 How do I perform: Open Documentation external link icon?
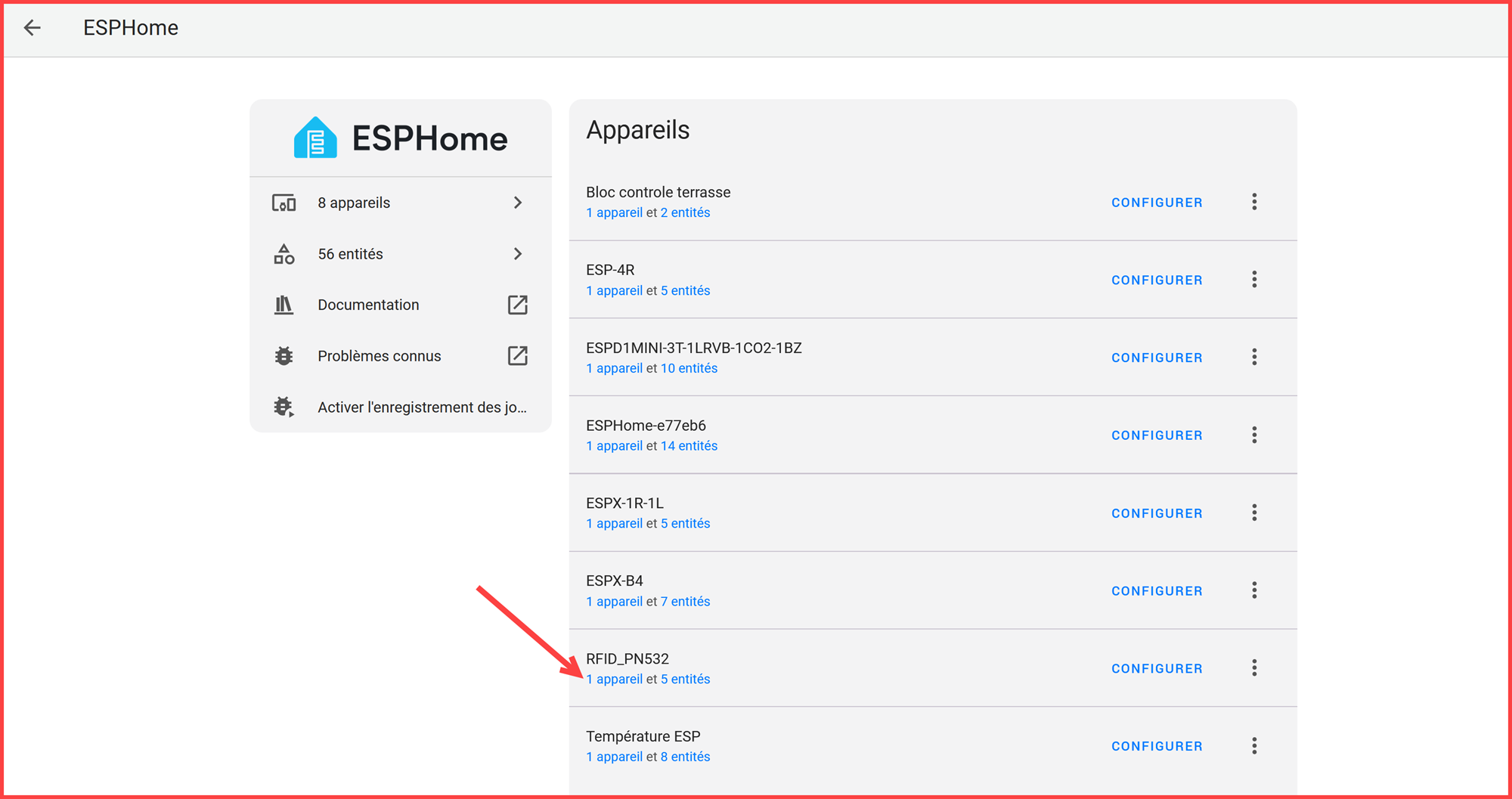518,305
